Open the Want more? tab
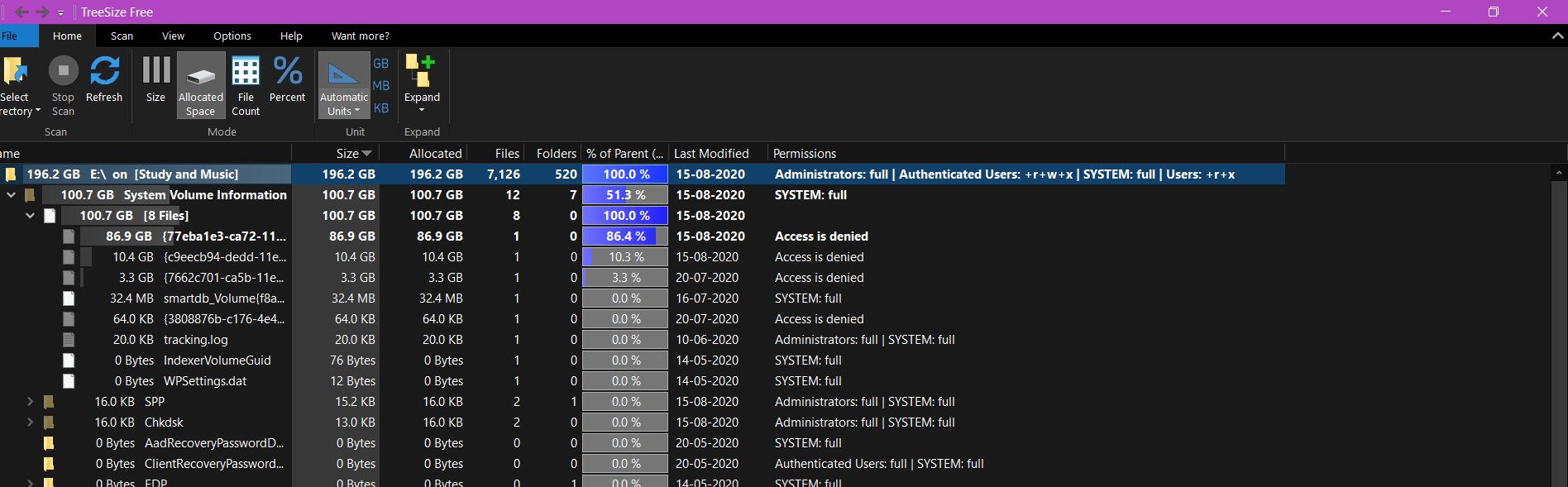1568x487 pixels. (x=360, y=36)
